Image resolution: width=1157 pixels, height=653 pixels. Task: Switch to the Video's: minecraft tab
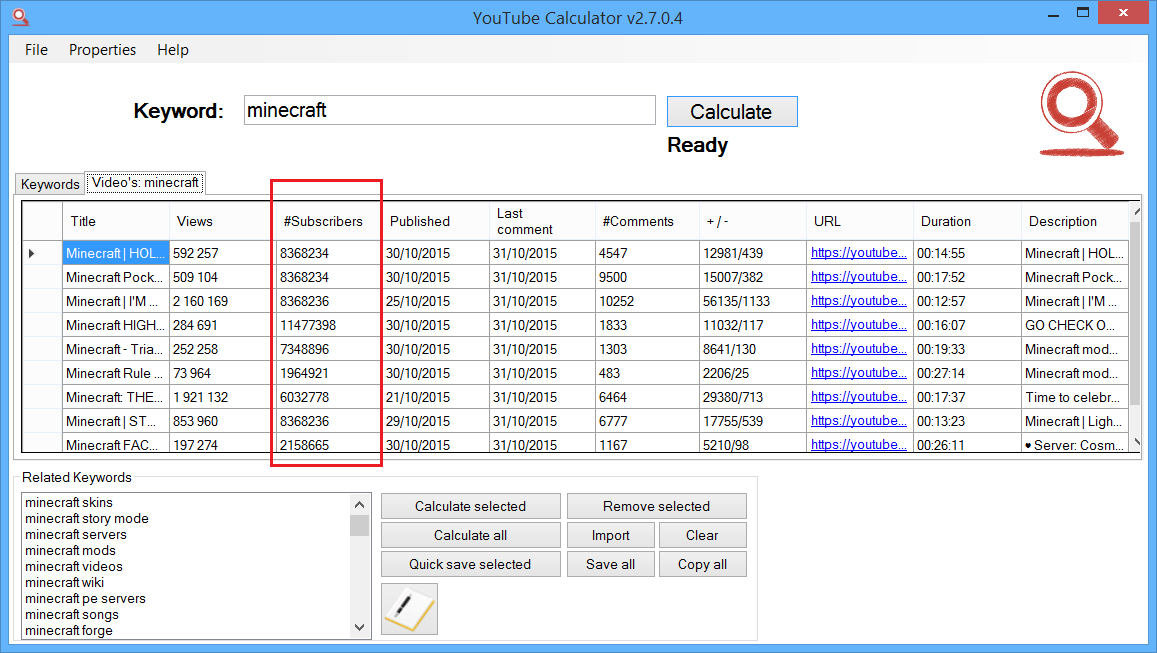click(145, 182)
